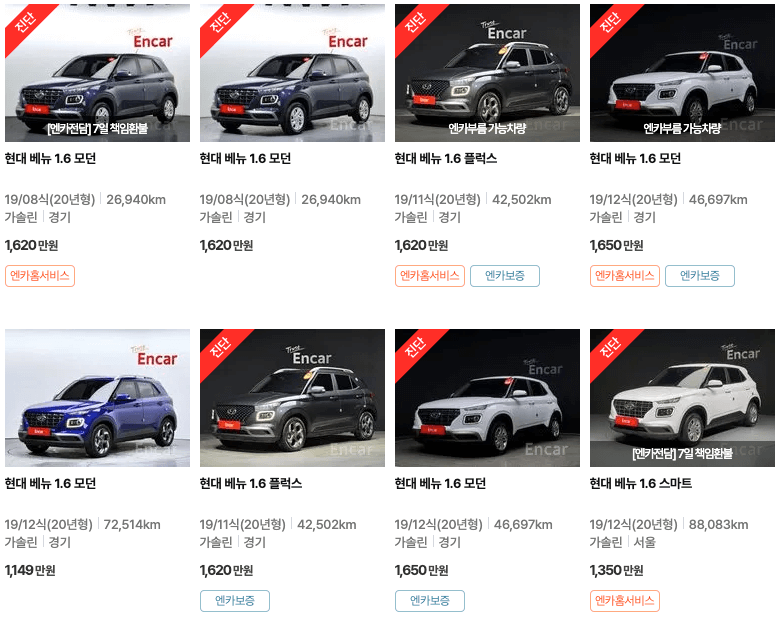Open the 현대 베뉴 1.6 스마트 title

pyautogui.click(x=641, y=483)
